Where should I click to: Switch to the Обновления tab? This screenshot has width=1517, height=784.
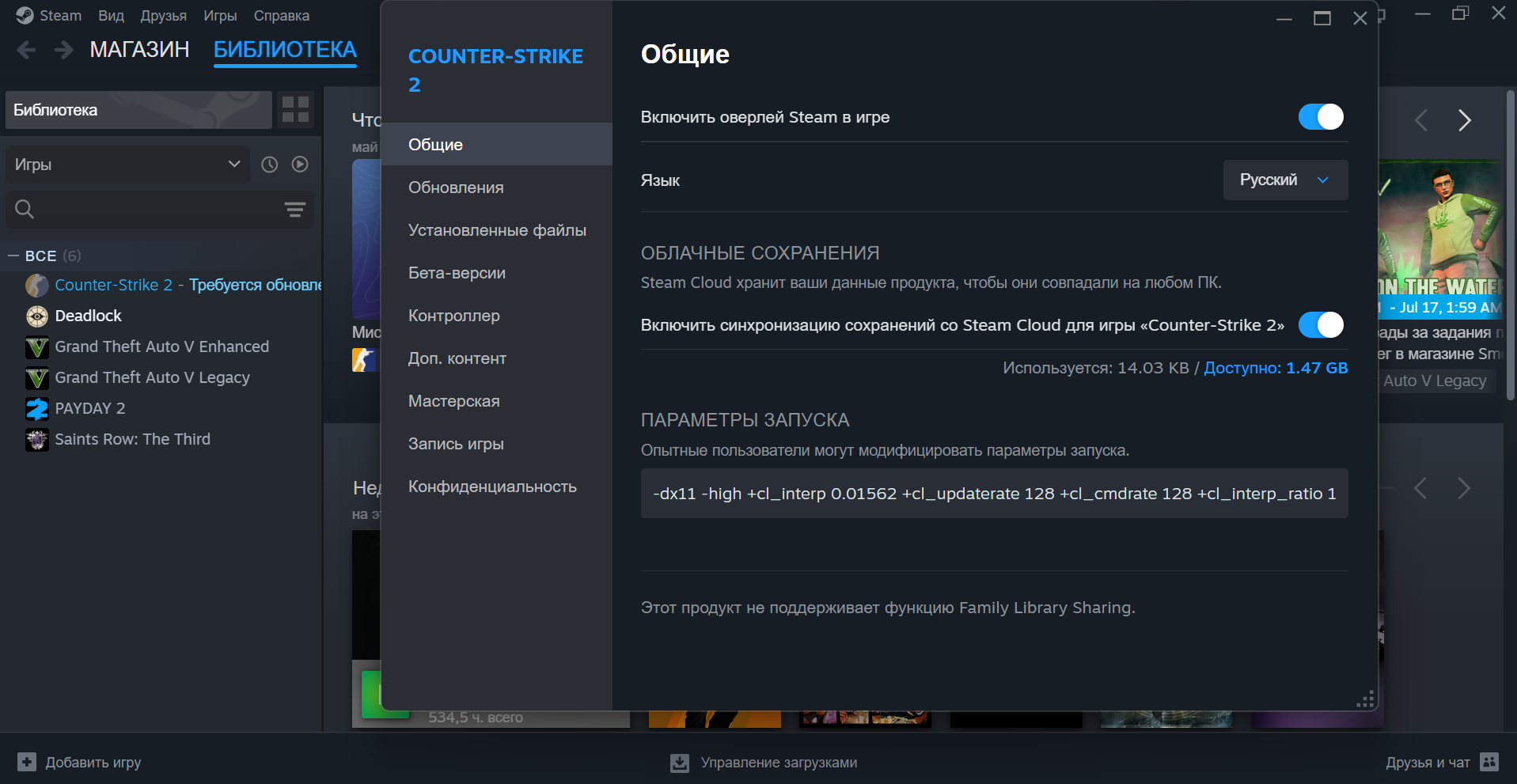pyautogui.click(x=456, y=187)
